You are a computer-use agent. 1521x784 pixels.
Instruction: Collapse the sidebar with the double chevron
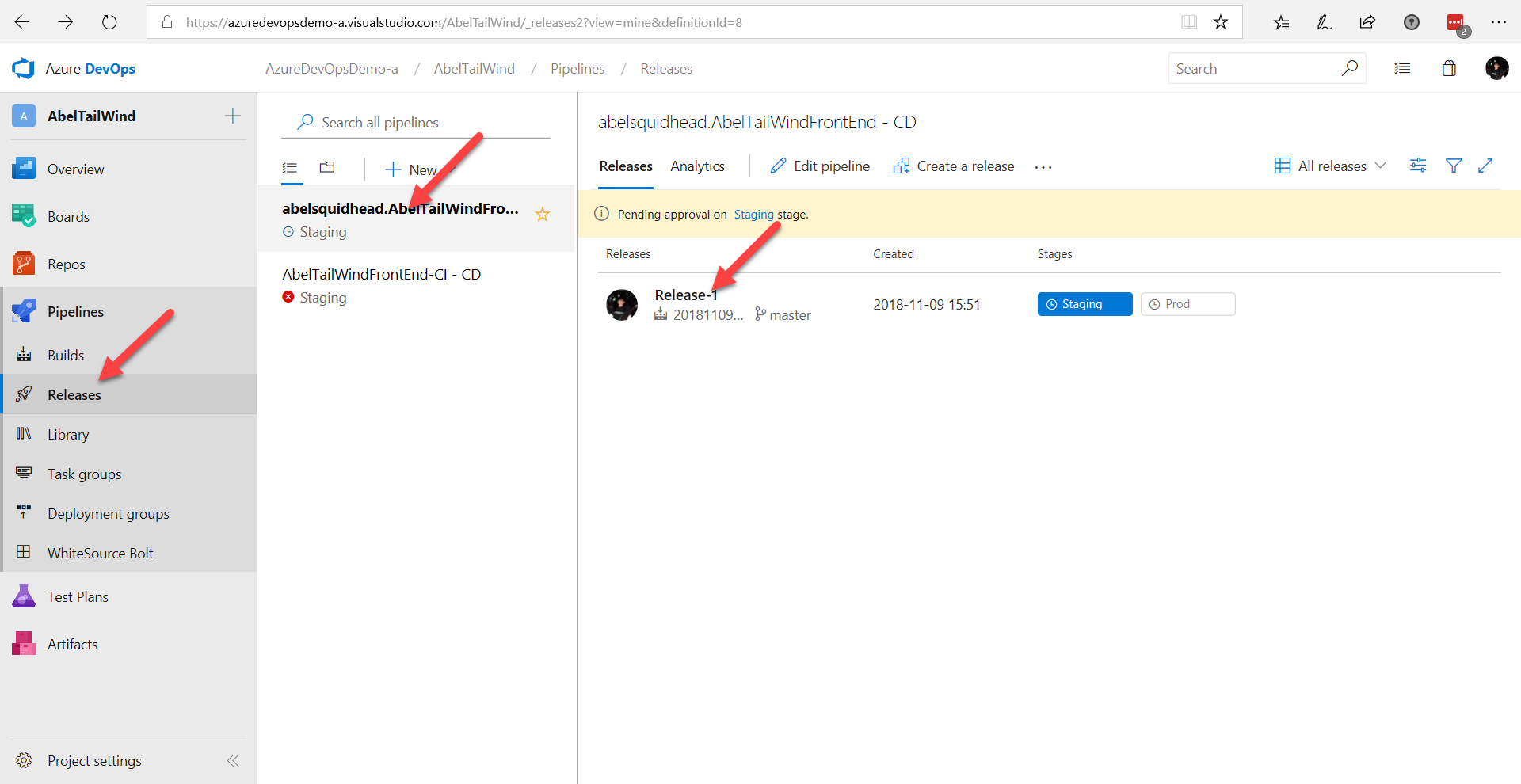[233, 760]
